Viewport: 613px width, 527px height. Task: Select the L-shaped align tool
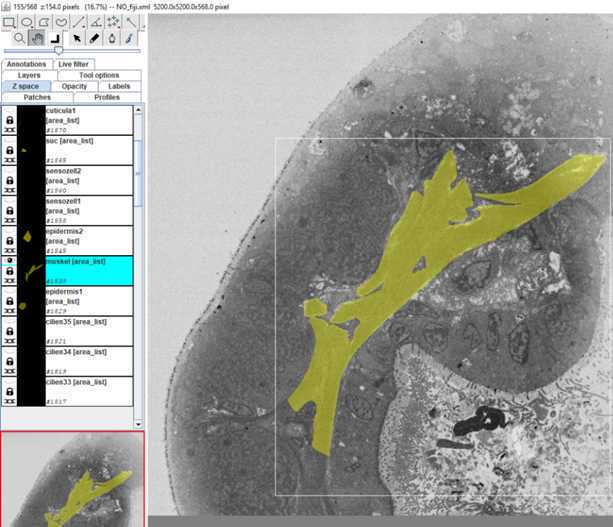[56, 38]
